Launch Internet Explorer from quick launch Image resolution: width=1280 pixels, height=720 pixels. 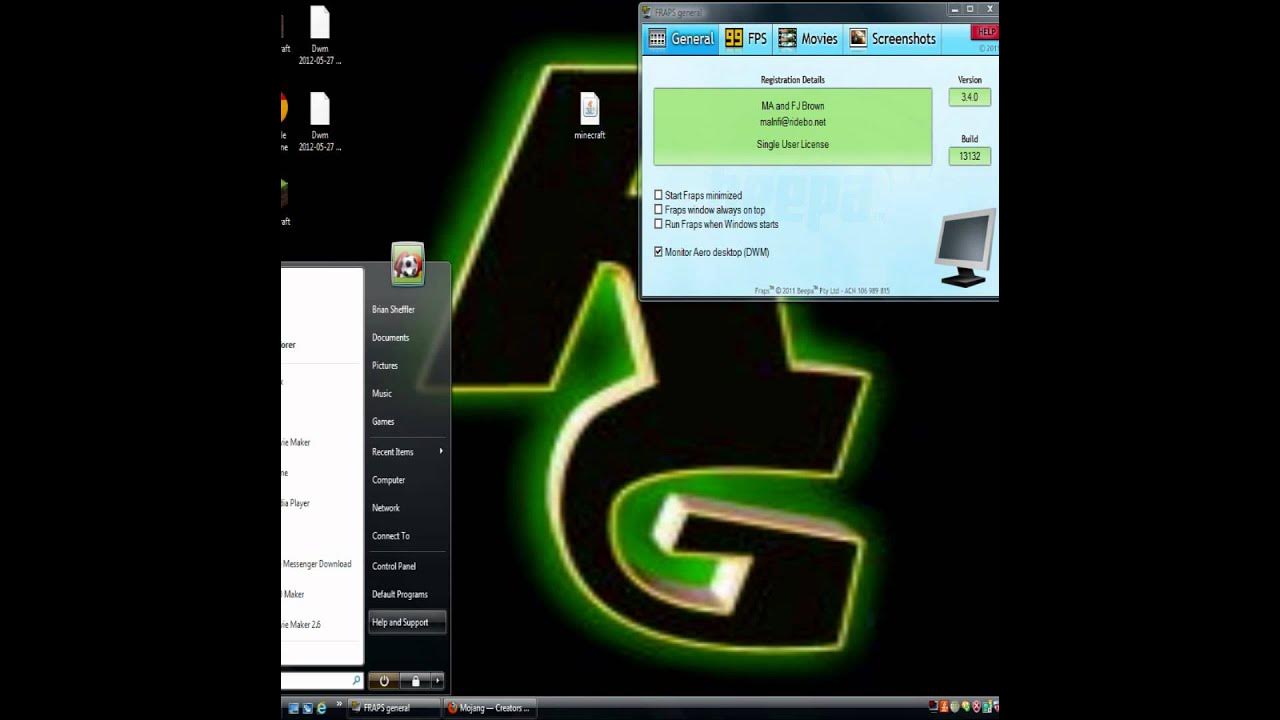point(322,708)
